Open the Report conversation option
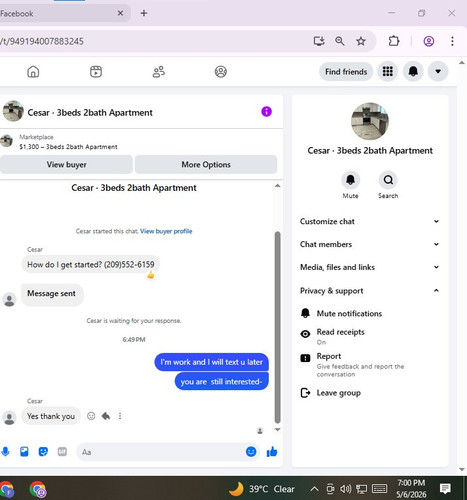 369,365
